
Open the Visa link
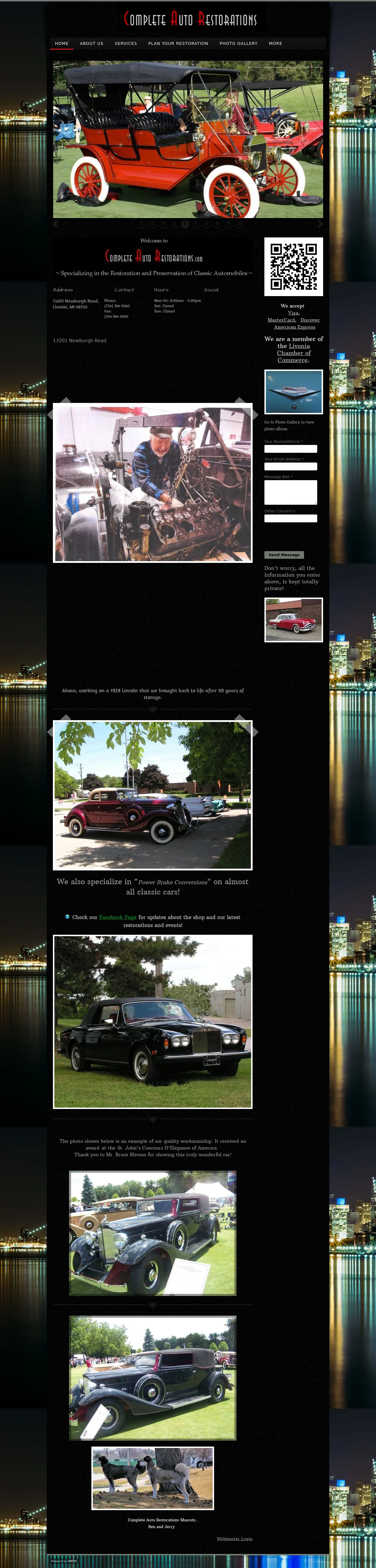pyautogui.click(x=293, y=313)
